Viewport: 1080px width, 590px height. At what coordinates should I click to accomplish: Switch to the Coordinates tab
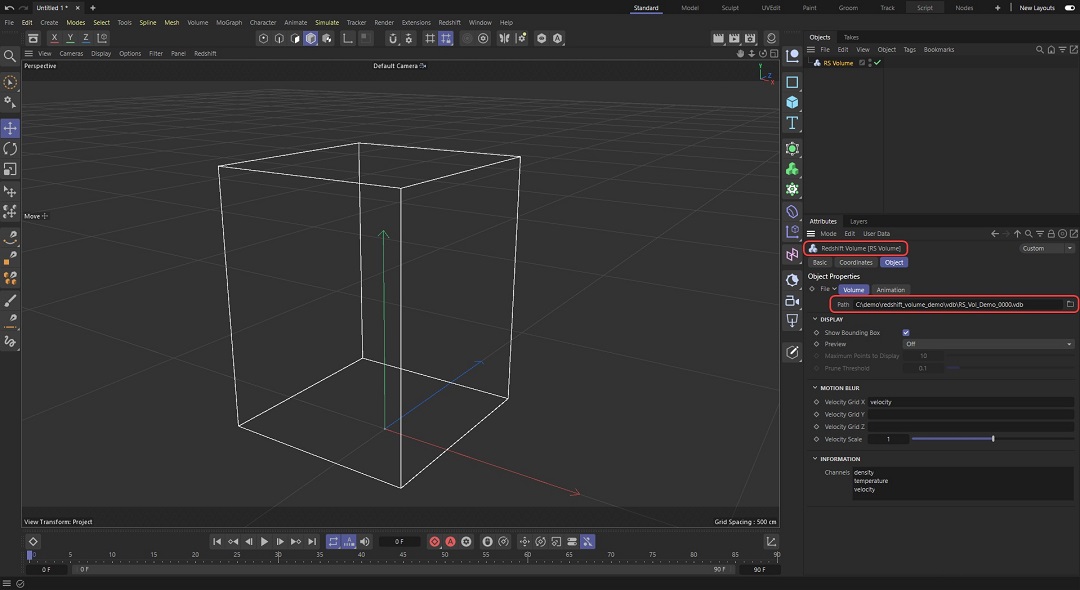pos(857,262)
